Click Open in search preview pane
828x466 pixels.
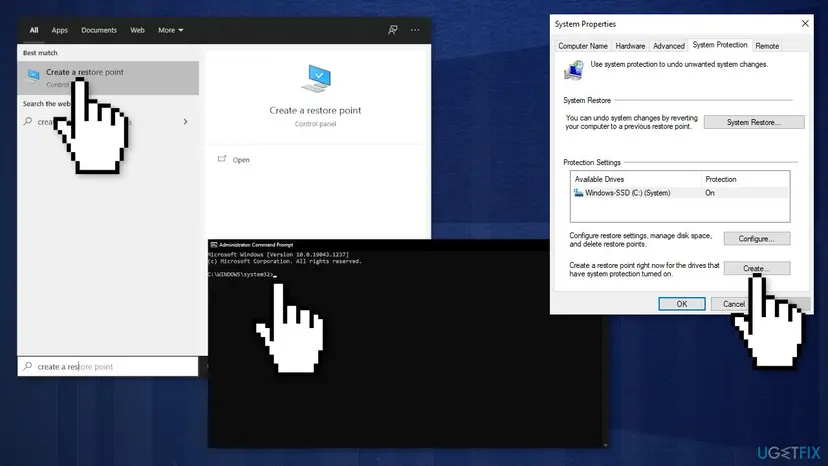[x=241, y=160]
